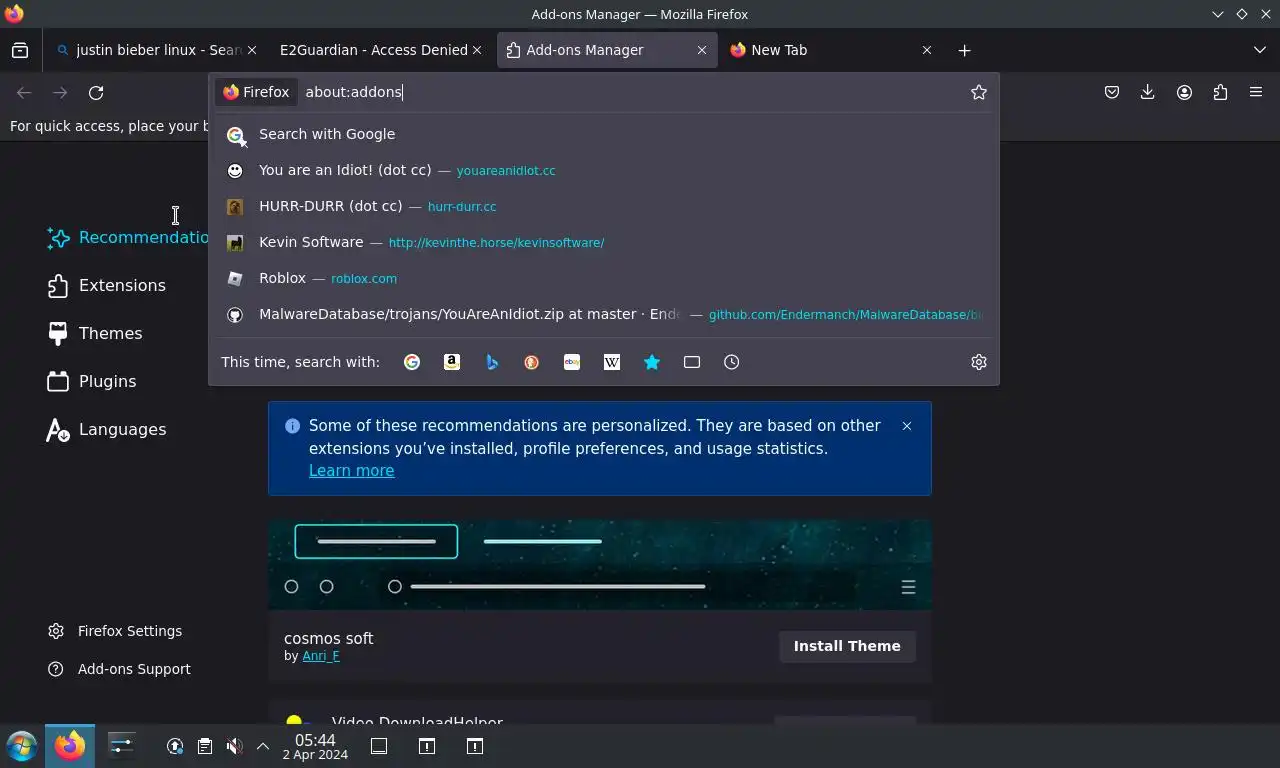Screen dimensions: 1280x768
Task: Open the clipboard tray icon
Action: pyautogui.click(x=205, y=746)
